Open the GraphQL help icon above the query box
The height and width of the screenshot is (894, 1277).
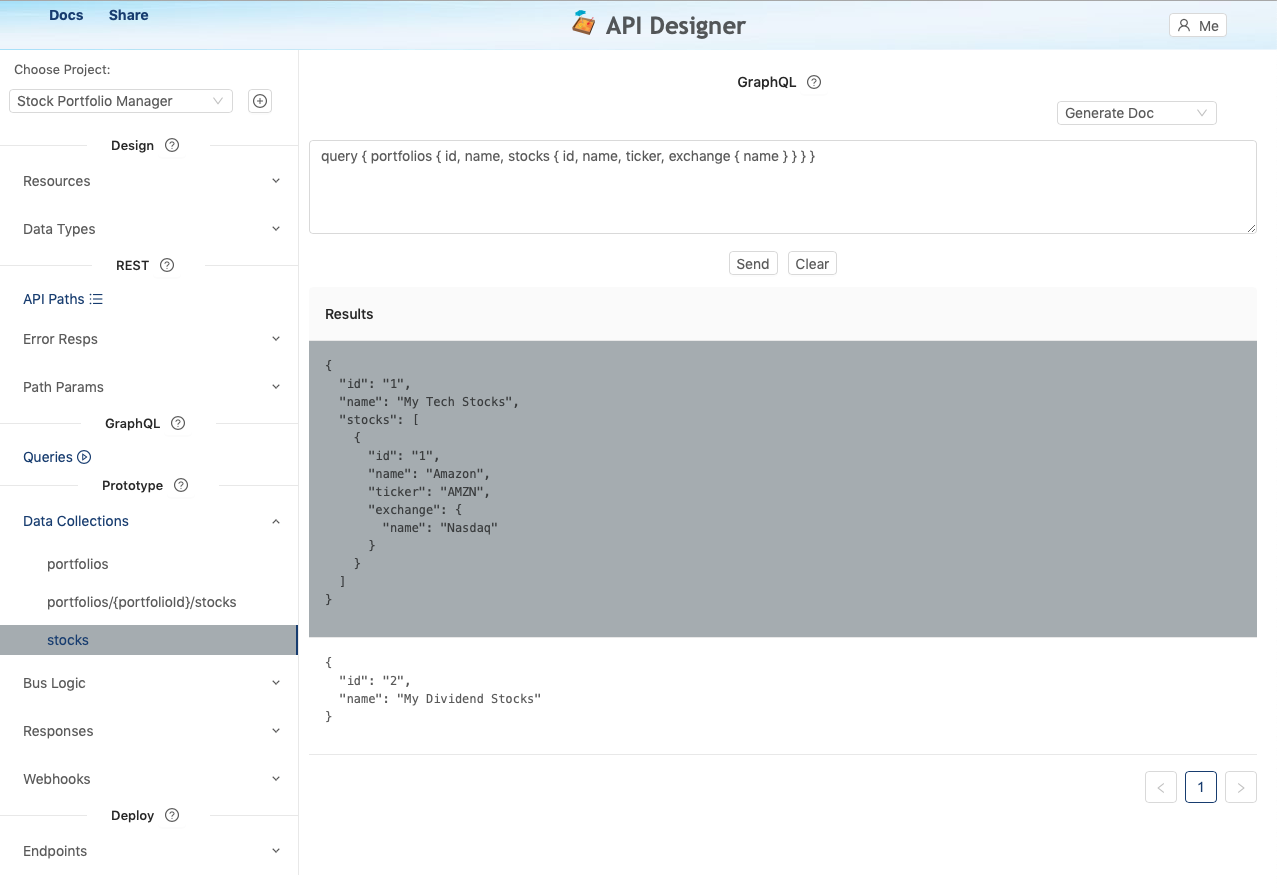coord(813,81)
